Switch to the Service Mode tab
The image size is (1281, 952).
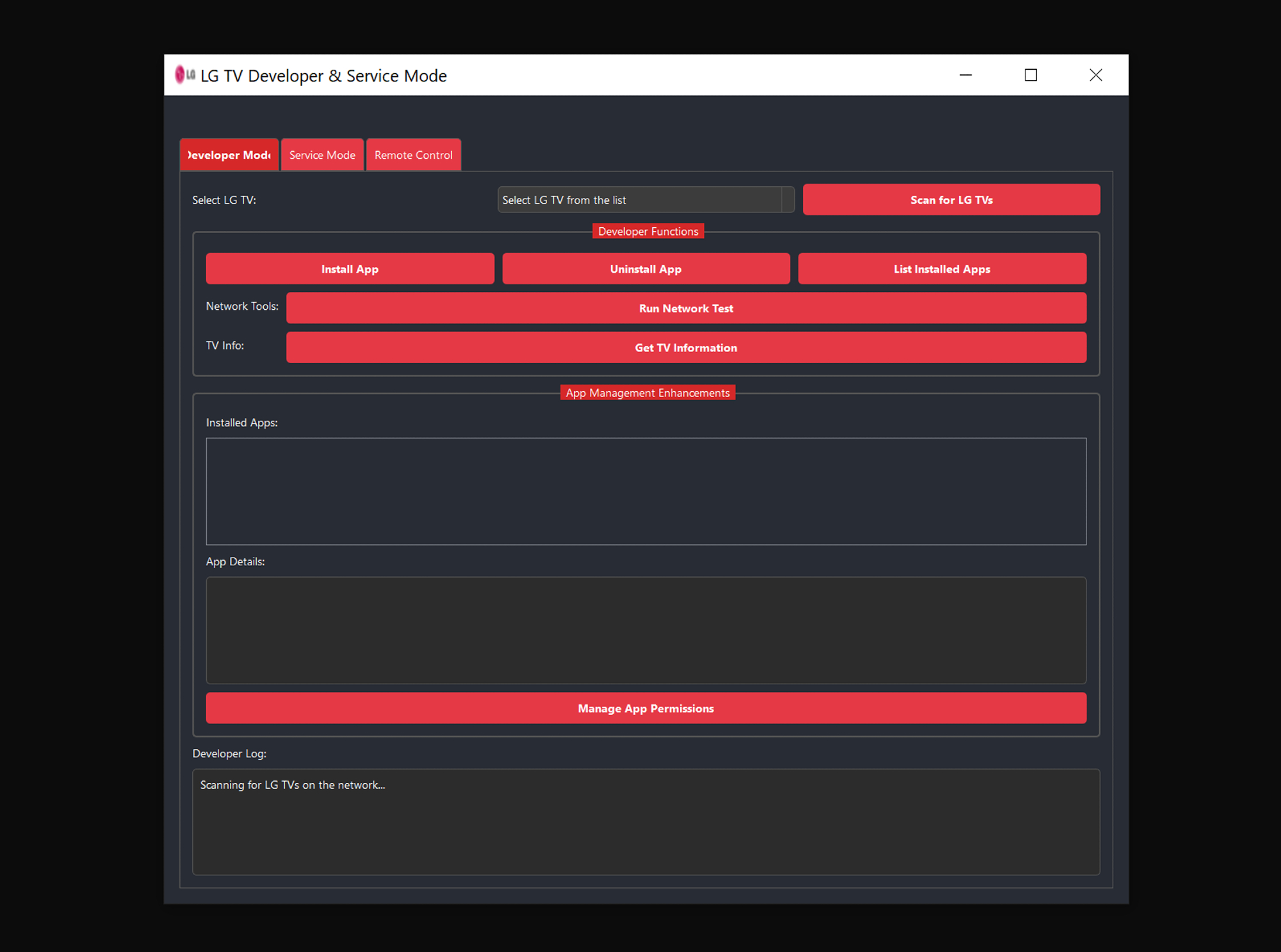click(x=322, y=155)
